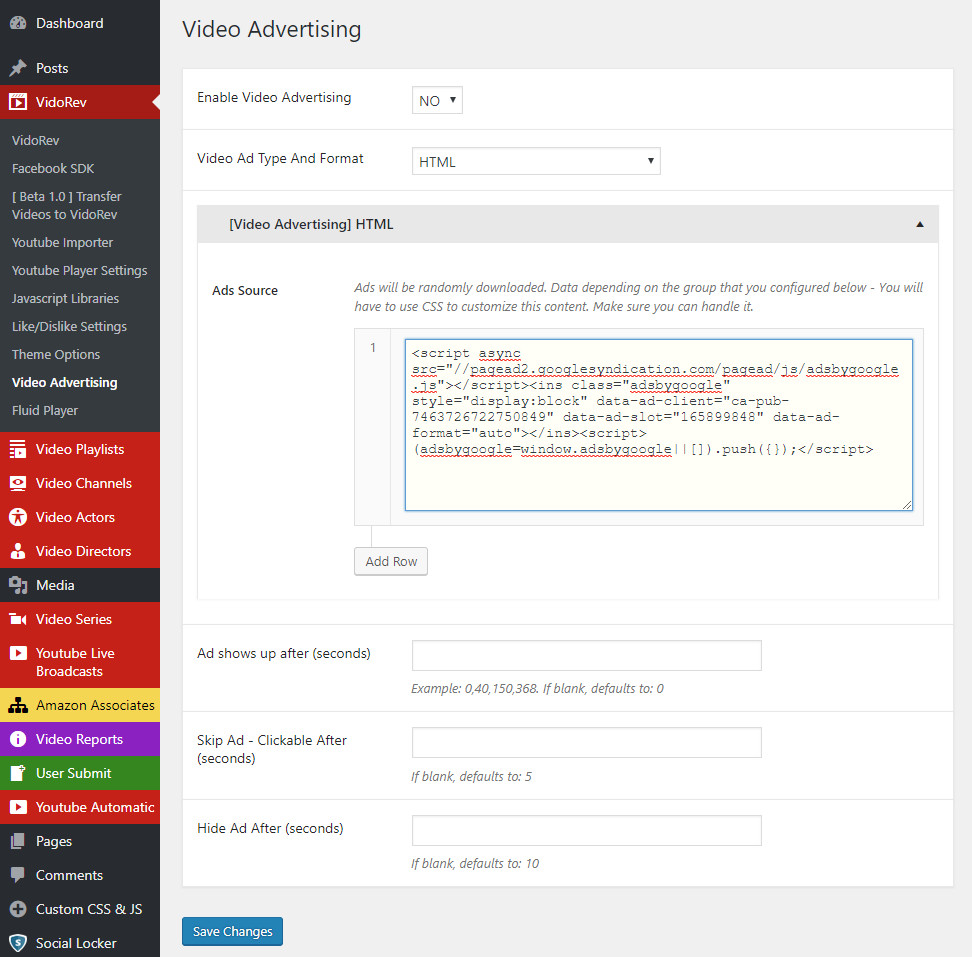Click the Video Reports info icon
972x957 pixels.
tap(18, 739)
